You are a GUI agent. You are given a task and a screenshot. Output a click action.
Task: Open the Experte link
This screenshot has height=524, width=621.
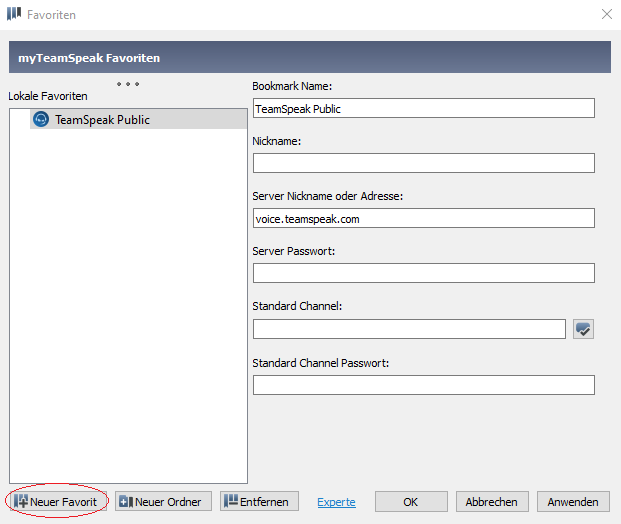336,502
